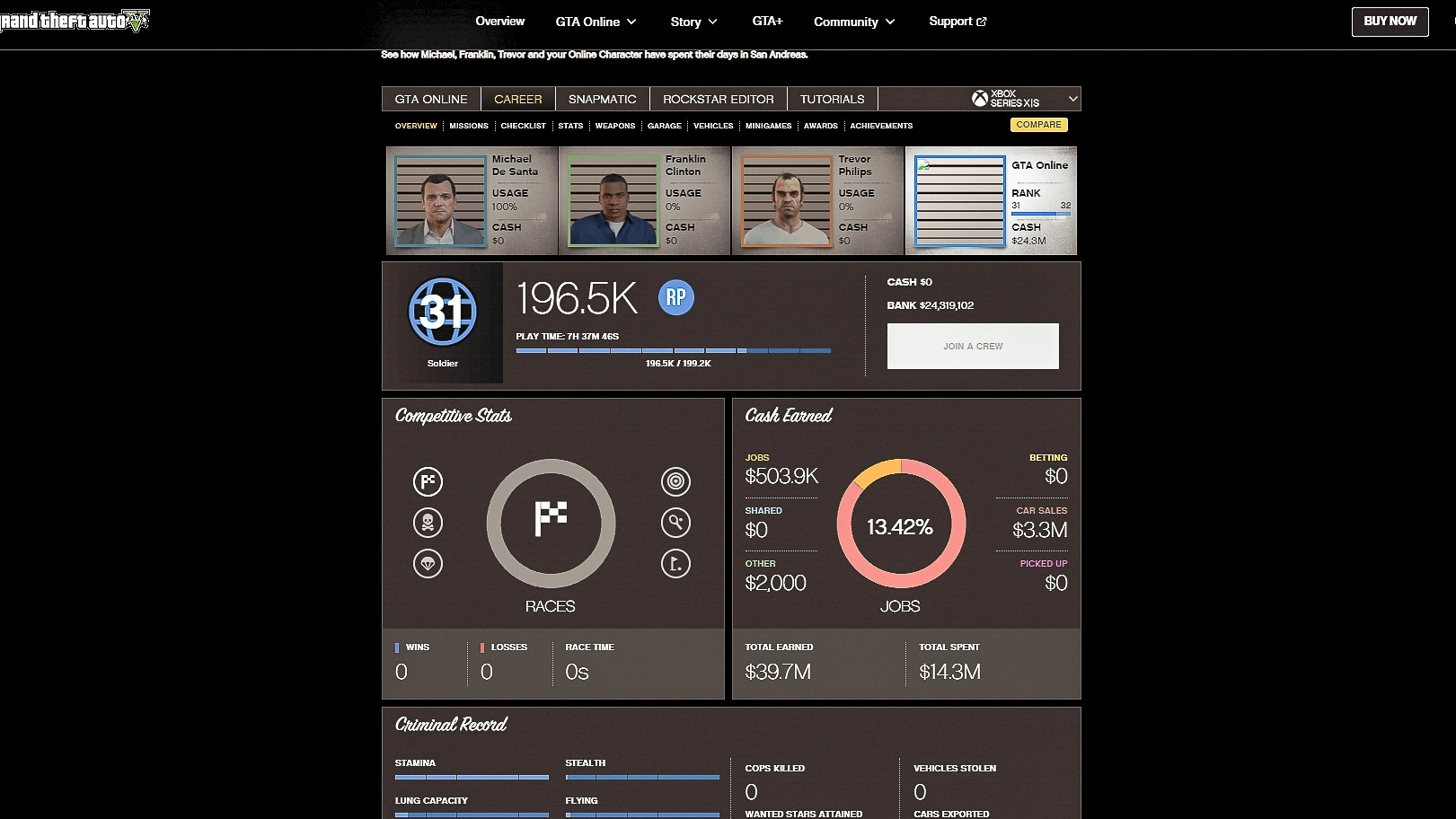Click the OTHER $2,000 cash value
This screenshot has width=1456, height=819.
[x=775, y=583]
